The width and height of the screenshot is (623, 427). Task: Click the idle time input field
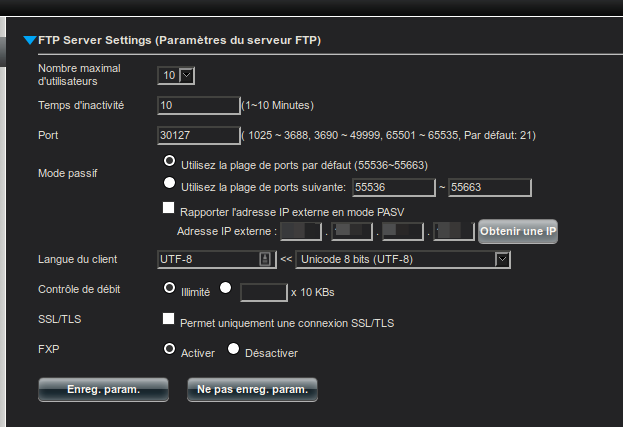tap(197, 104)
